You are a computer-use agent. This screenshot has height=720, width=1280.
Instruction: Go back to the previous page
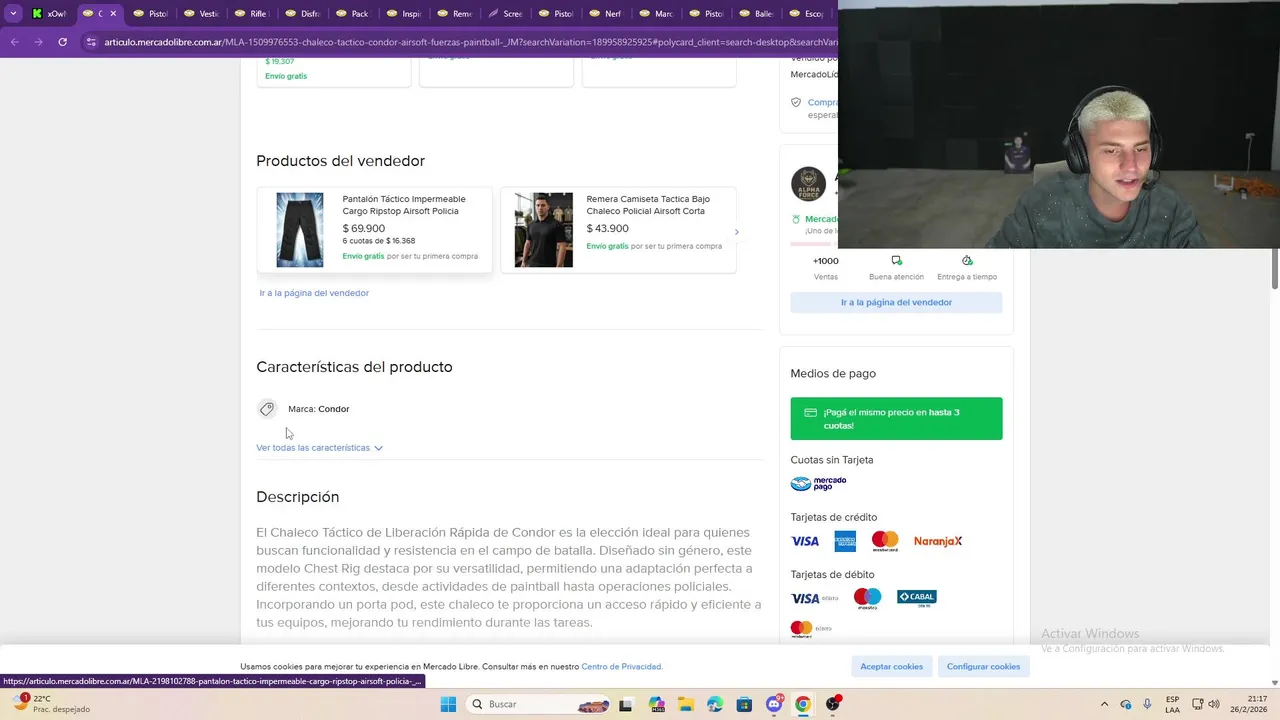14,42
